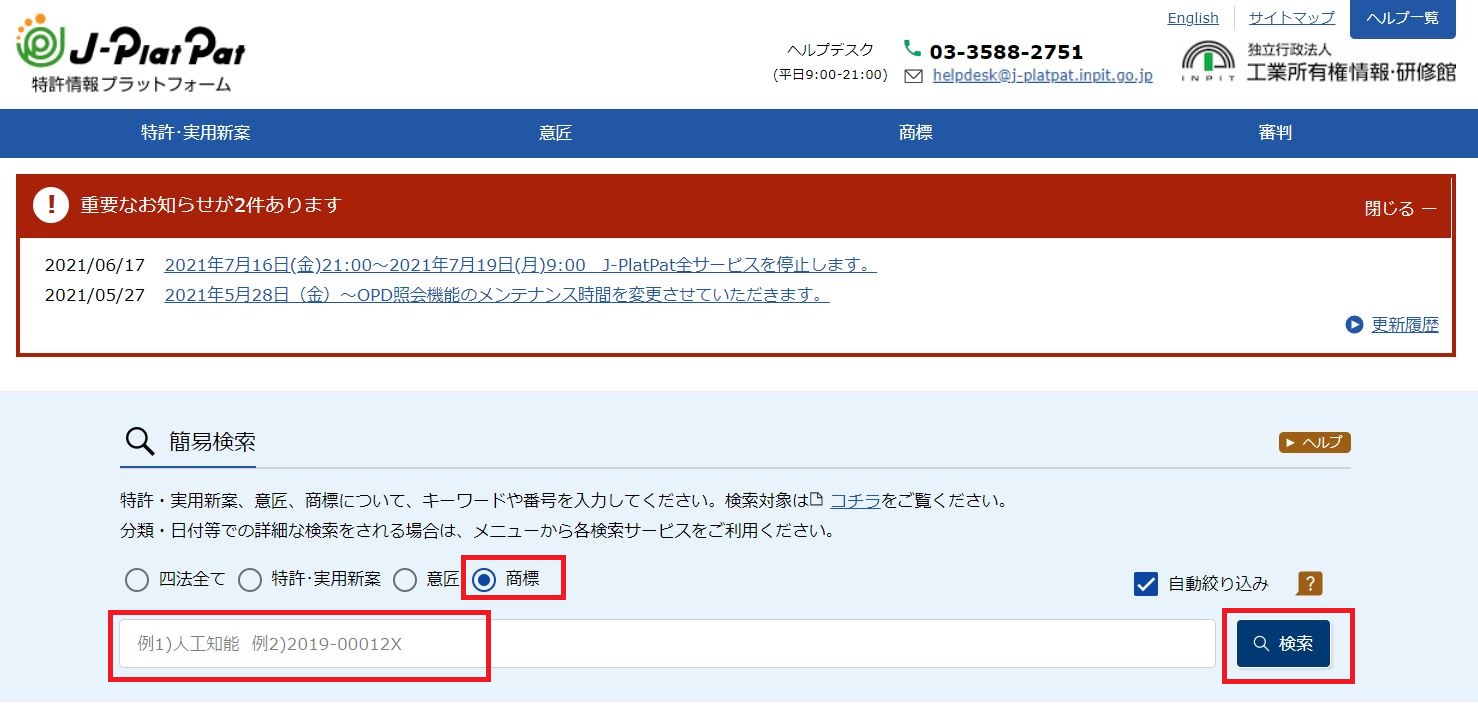The width and height of the screenshot is (1478, 723).
Task: Select the 特許・実用新案 radio button
Action: point(249,578)
